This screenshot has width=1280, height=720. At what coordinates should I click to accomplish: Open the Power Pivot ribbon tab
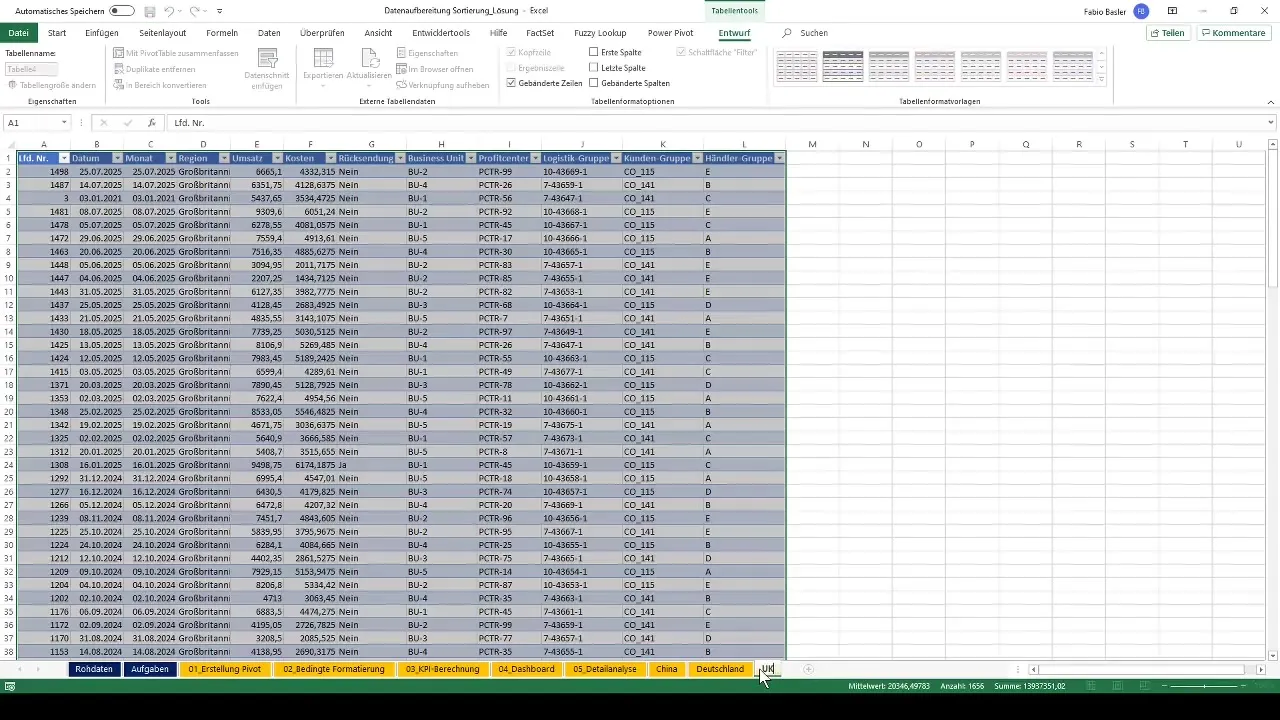tap(670, 33)
